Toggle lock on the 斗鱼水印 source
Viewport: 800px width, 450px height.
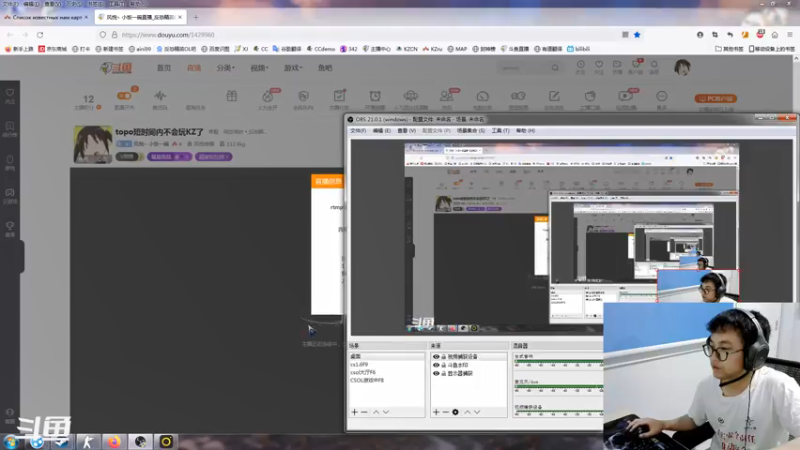pyautogui.click(x=443, y=365)
